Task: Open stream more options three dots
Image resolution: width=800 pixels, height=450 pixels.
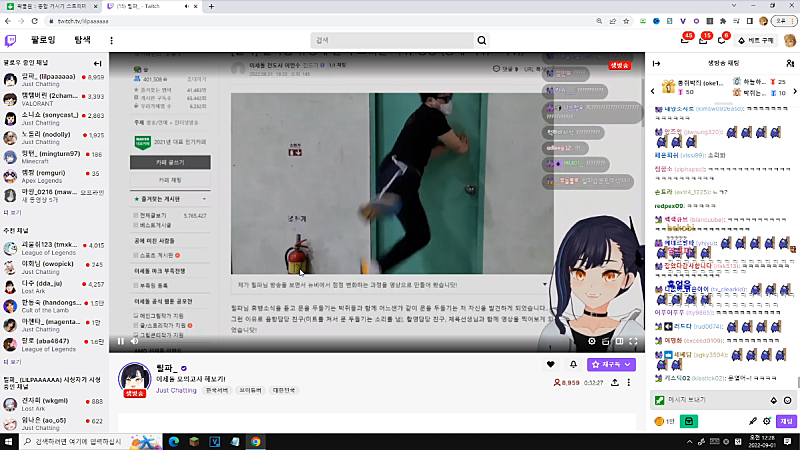Action: point(629,382)
